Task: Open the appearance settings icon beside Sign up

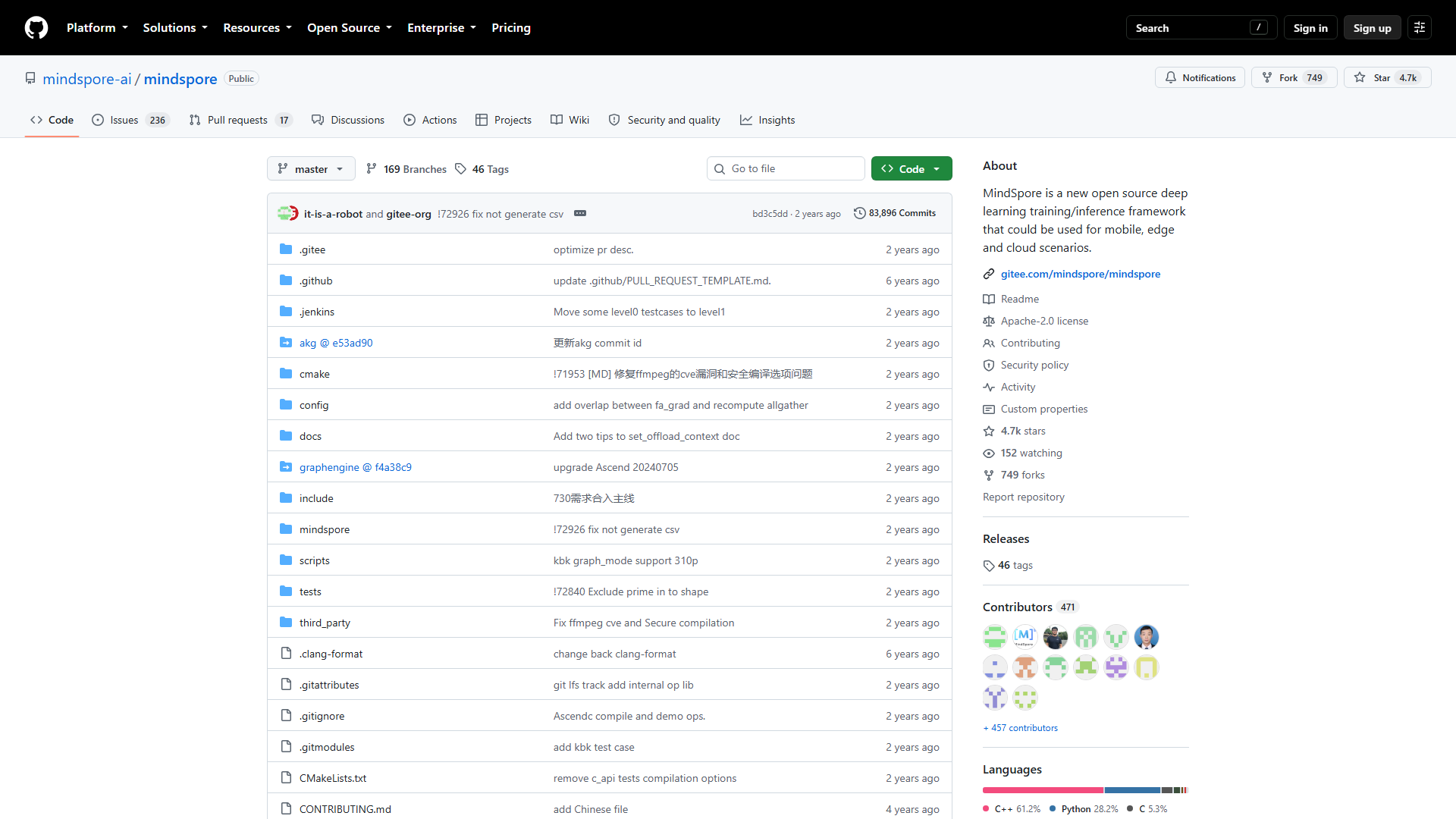Action: (1420, 28)
